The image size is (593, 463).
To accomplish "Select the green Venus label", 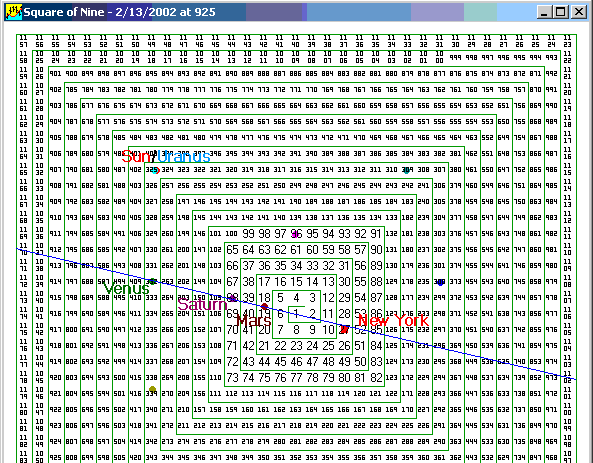I will click(126, 289).
